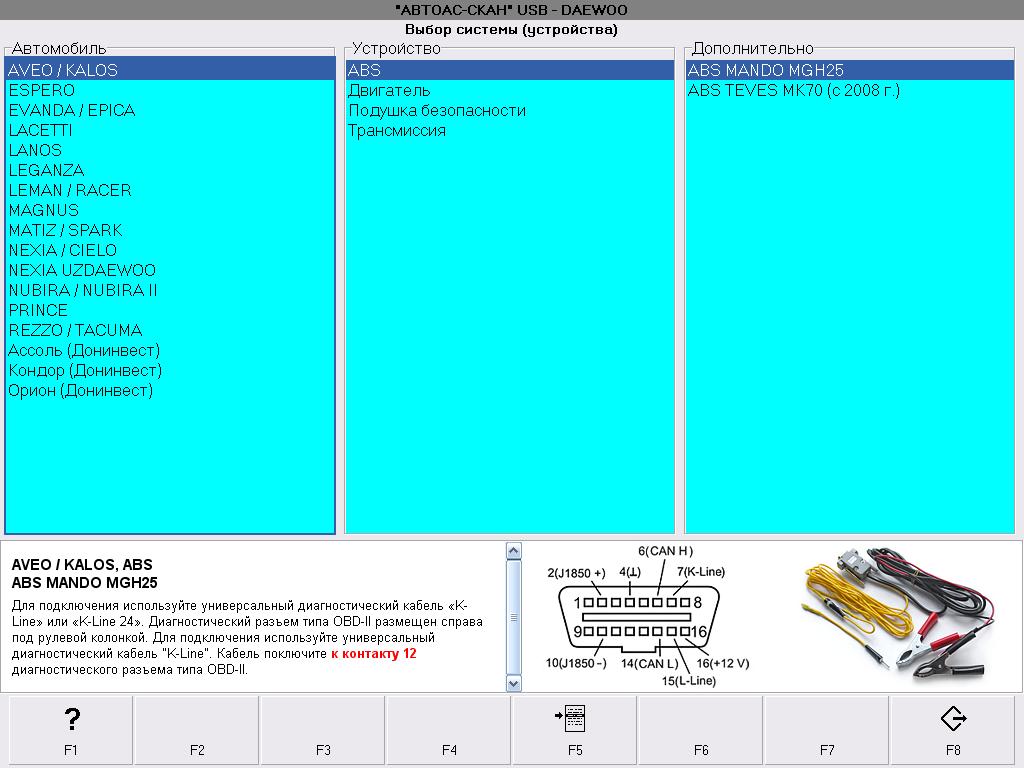Select AVEO / KALOS in the vehicle list
This screenshot has width=1024, height=768.
pos(170,70)
